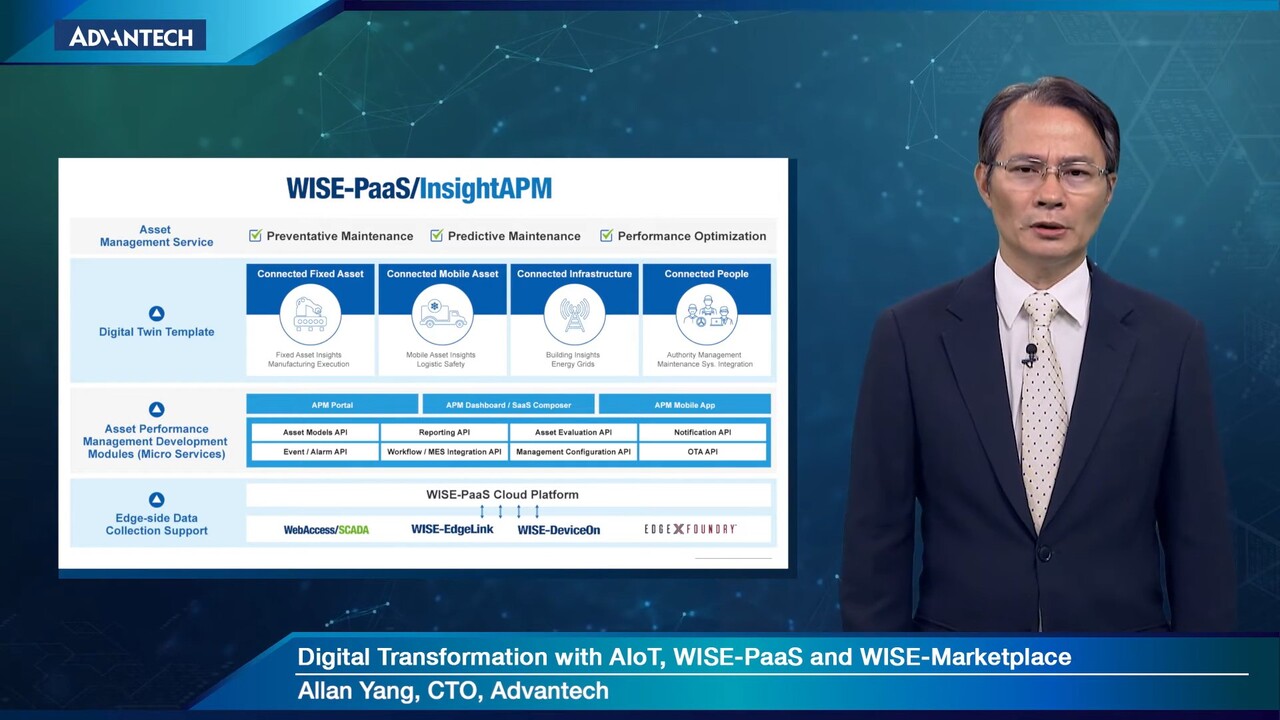Screen dimensions: 1280x720
Task: Click Management Configuration API box
Action: (x=573, y=452)
